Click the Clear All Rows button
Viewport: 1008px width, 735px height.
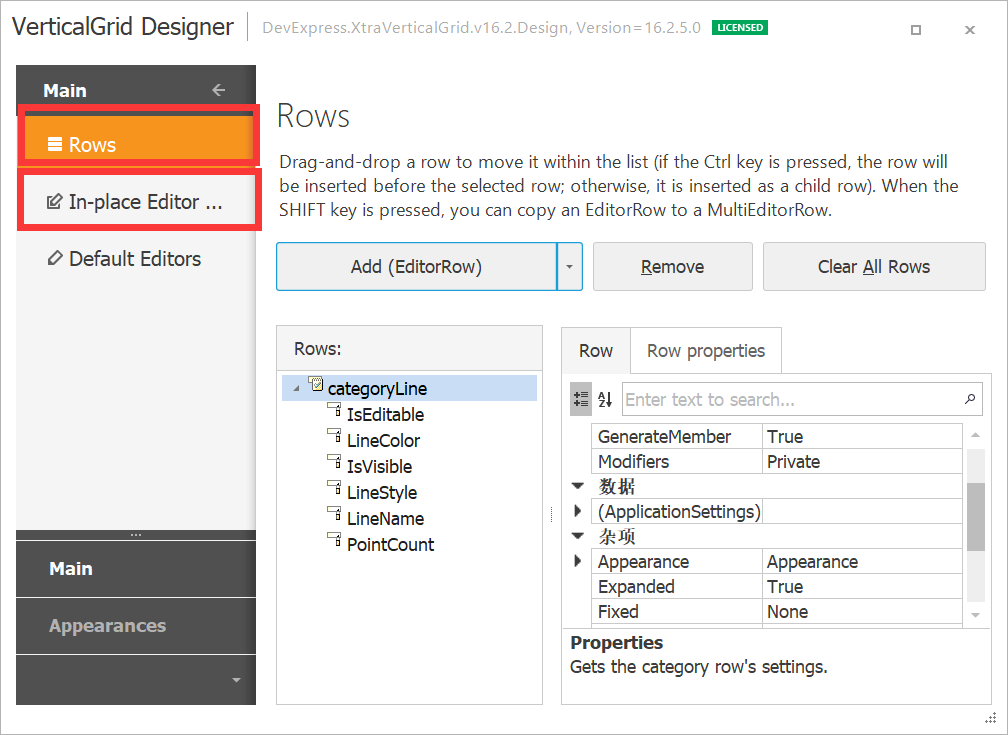[874, 266]
